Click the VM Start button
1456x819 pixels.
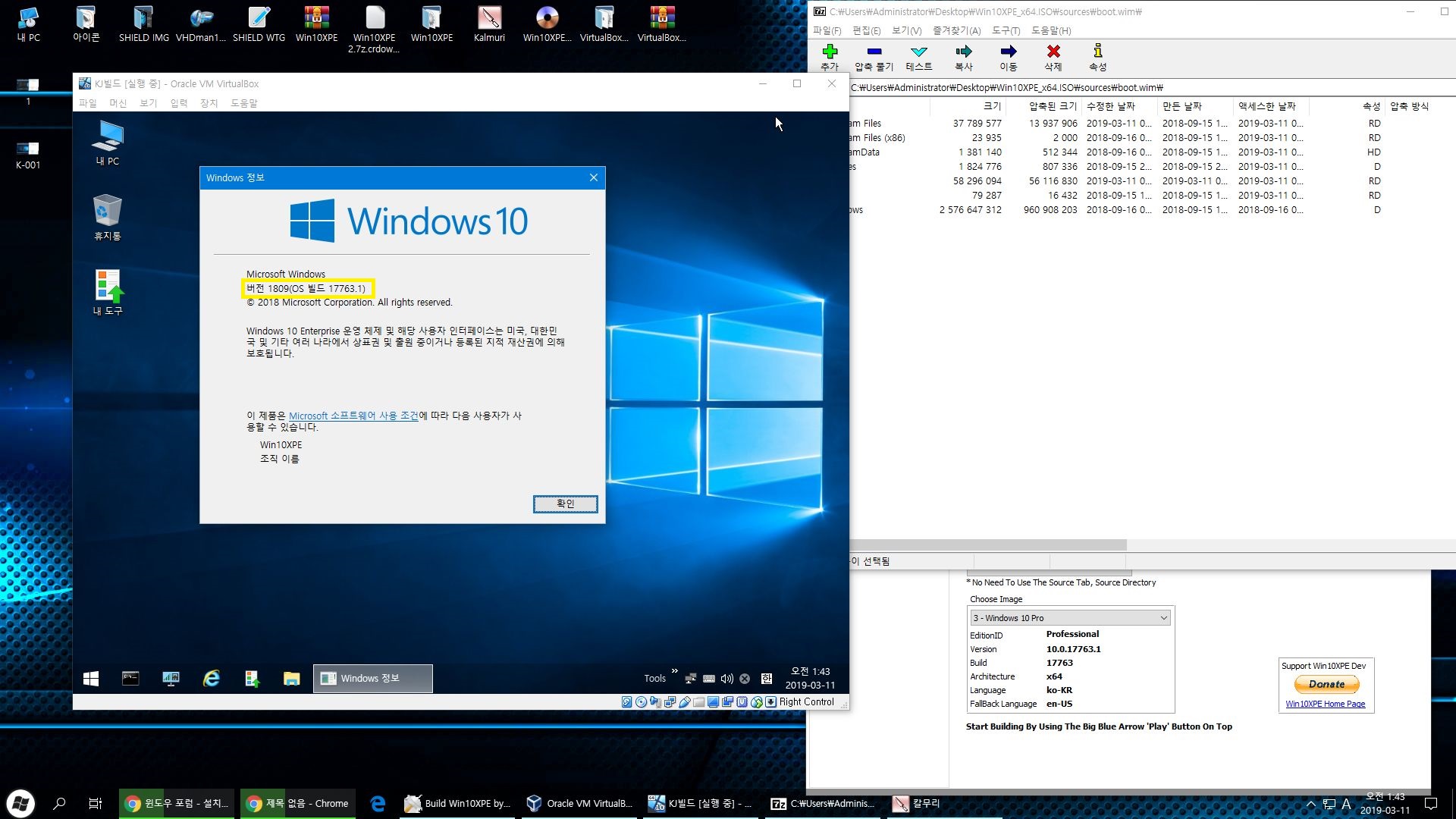pyautogui.click(x=91, y=679)
